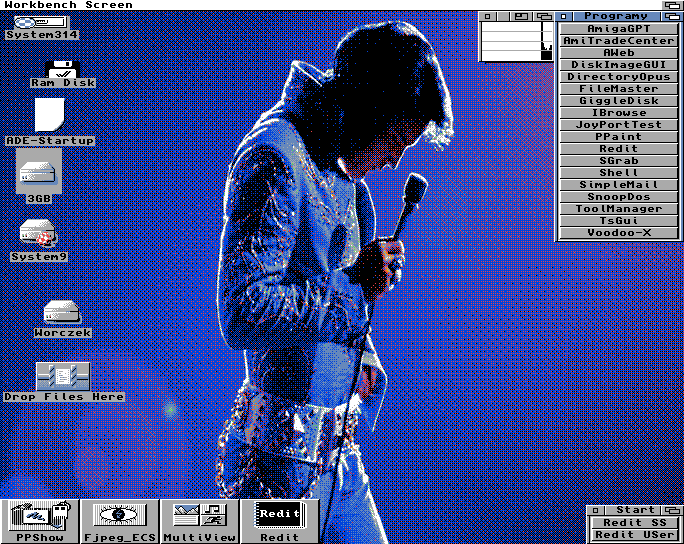
Task: Launch Shell from the Programy panel
Action: (x=618, y=173)
